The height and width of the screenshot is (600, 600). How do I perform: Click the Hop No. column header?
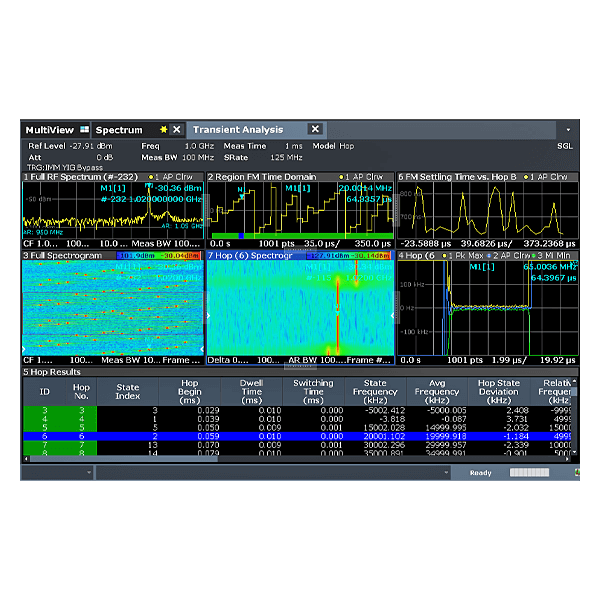(81, 391)
